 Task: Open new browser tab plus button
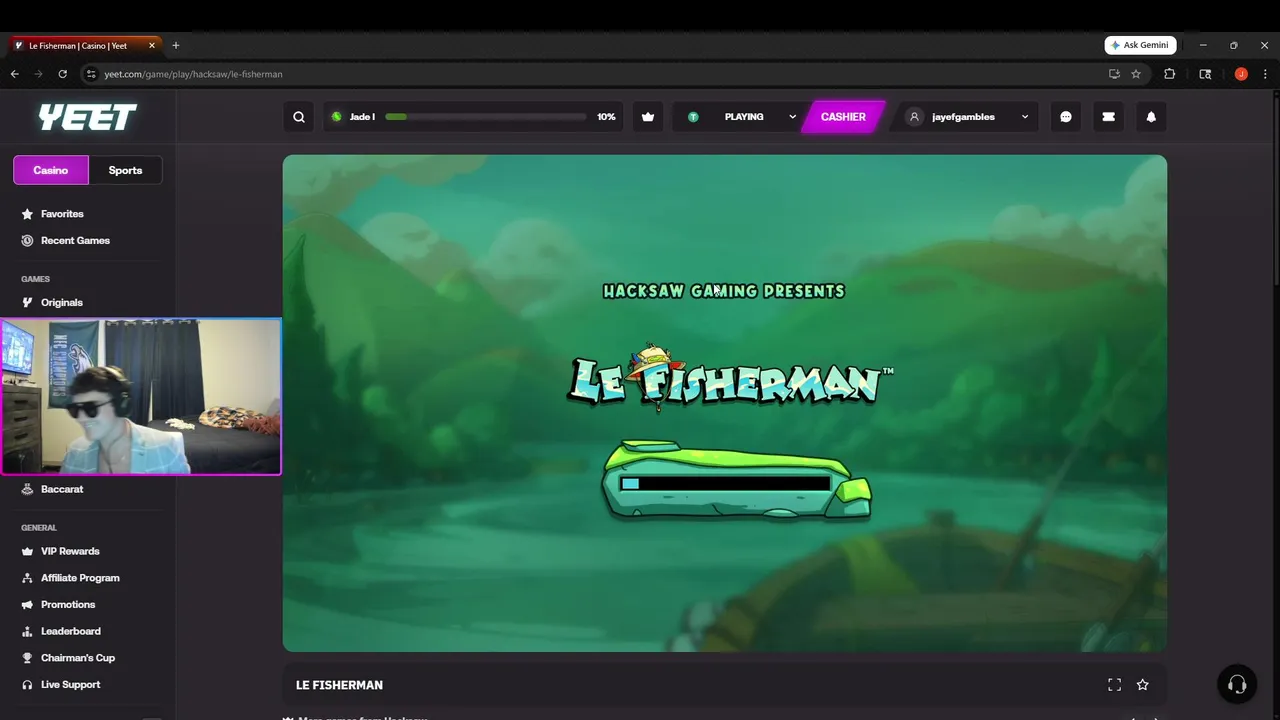coord(176,45)
